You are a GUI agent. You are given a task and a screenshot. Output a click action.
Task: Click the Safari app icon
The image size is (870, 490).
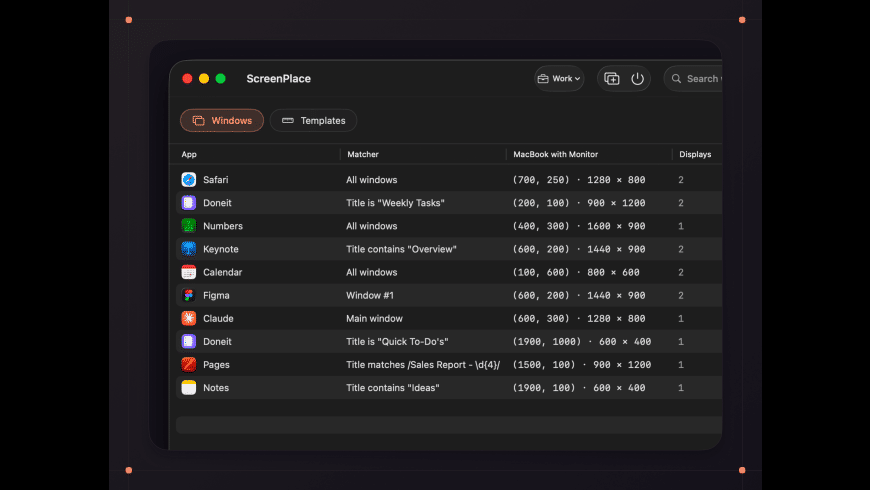[189, 180]
